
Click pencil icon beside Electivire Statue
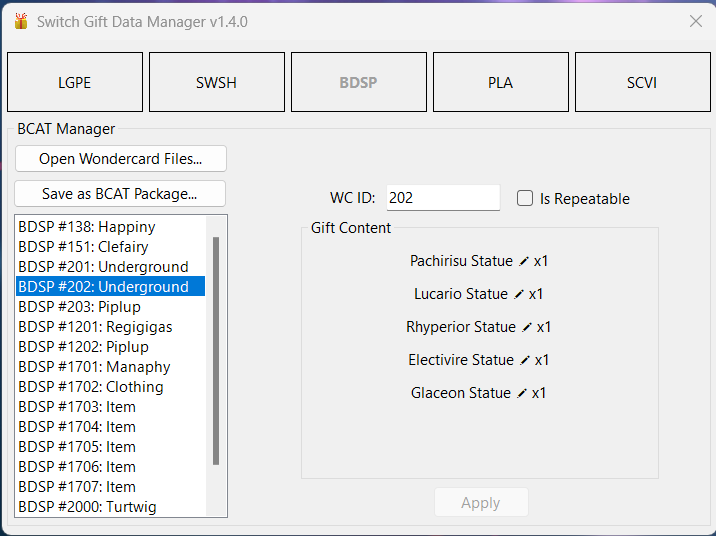525,360
